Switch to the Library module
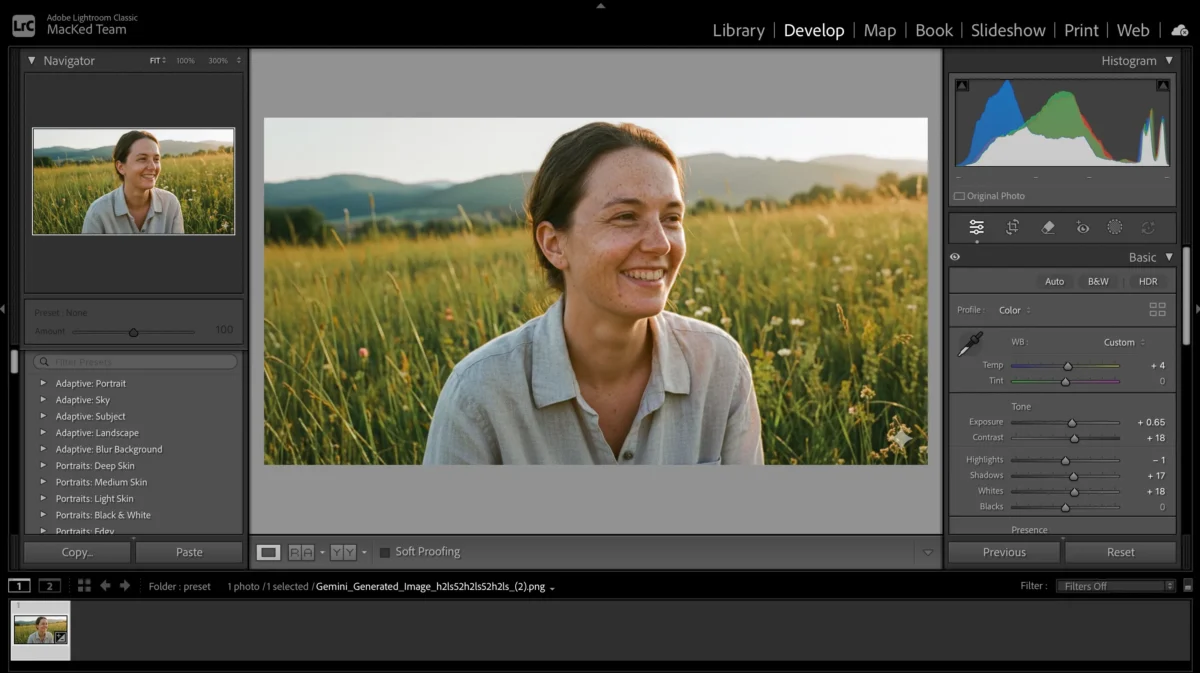 click(x=738, y=30)
